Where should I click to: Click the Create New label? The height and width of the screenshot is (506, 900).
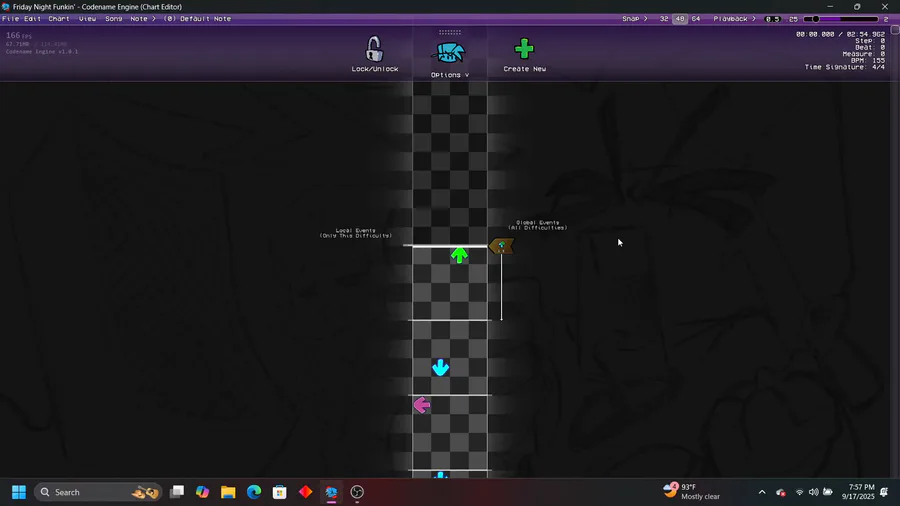525,69
